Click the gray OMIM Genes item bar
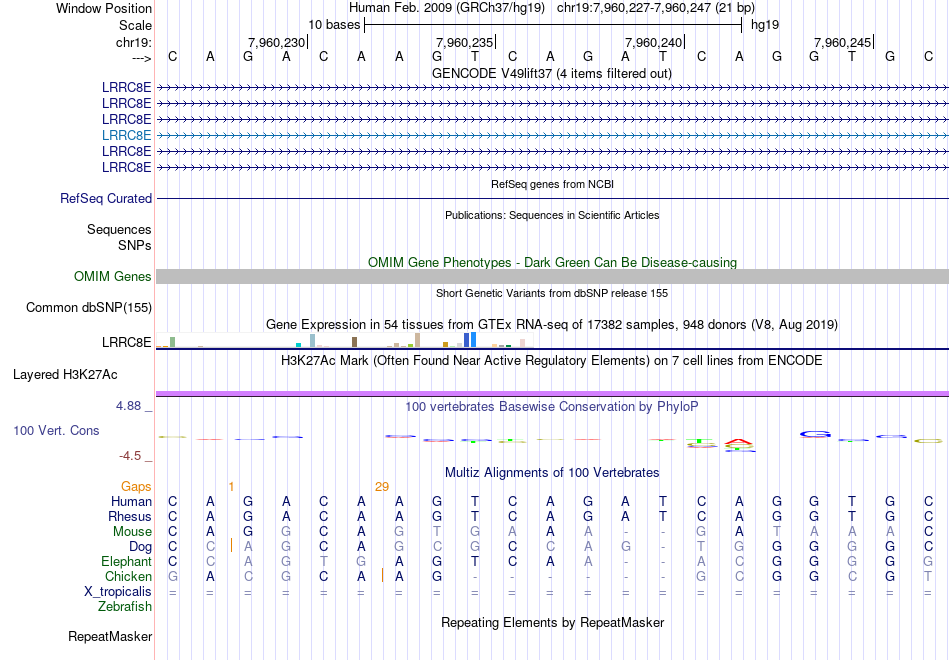This screenshot has height=660, width=950. tap(553, 276)
